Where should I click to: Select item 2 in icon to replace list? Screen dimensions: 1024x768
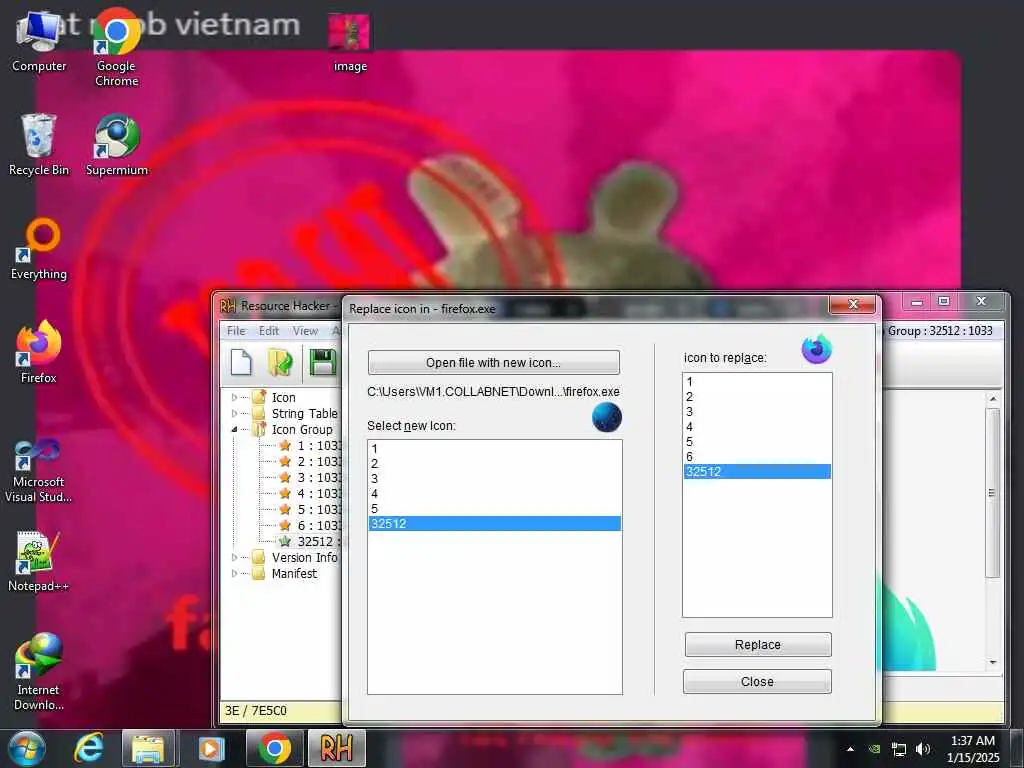757,397
